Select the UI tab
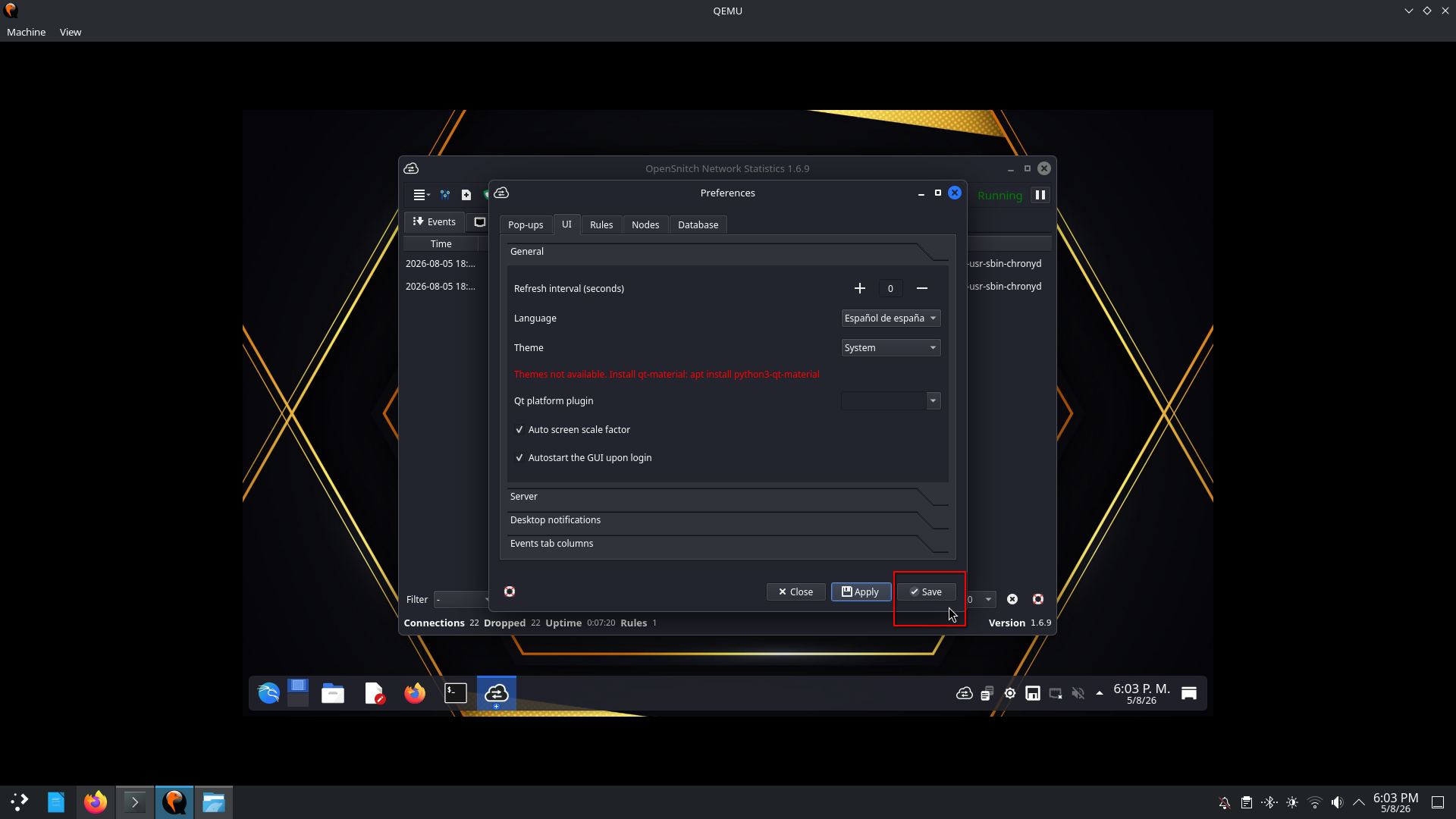The width and height of the screenshot is (1456, 819). [x=566, y=224]
